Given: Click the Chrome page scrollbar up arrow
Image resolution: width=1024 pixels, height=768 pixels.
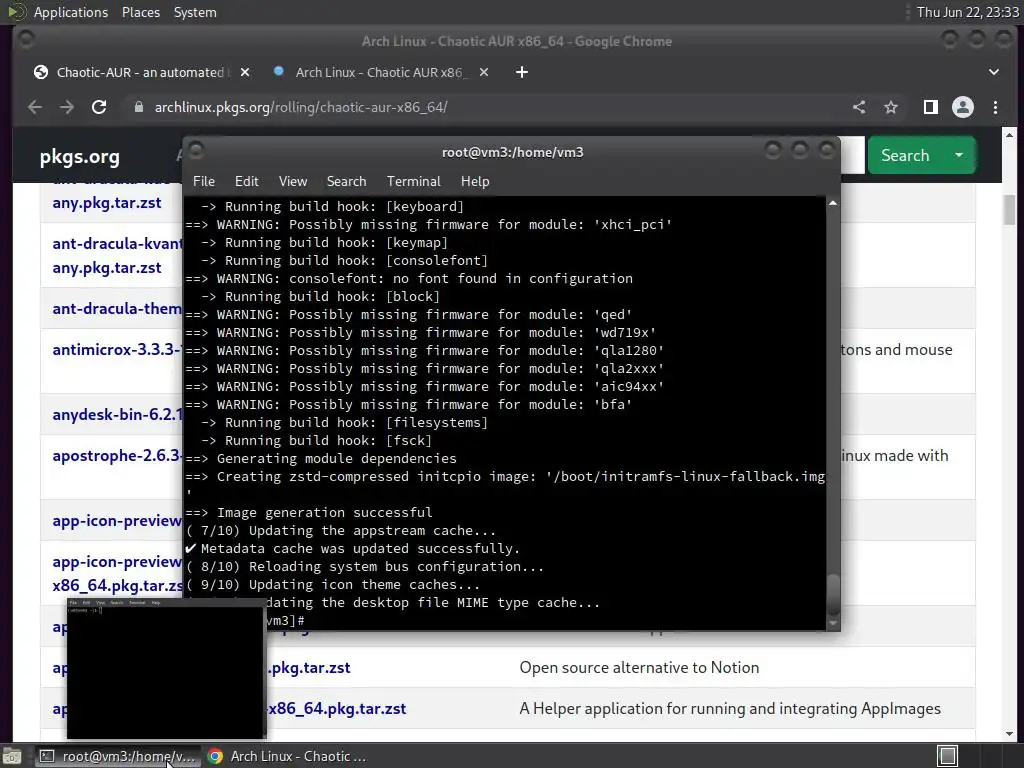Looking at the screenshot, I should tap(1010, 135).
